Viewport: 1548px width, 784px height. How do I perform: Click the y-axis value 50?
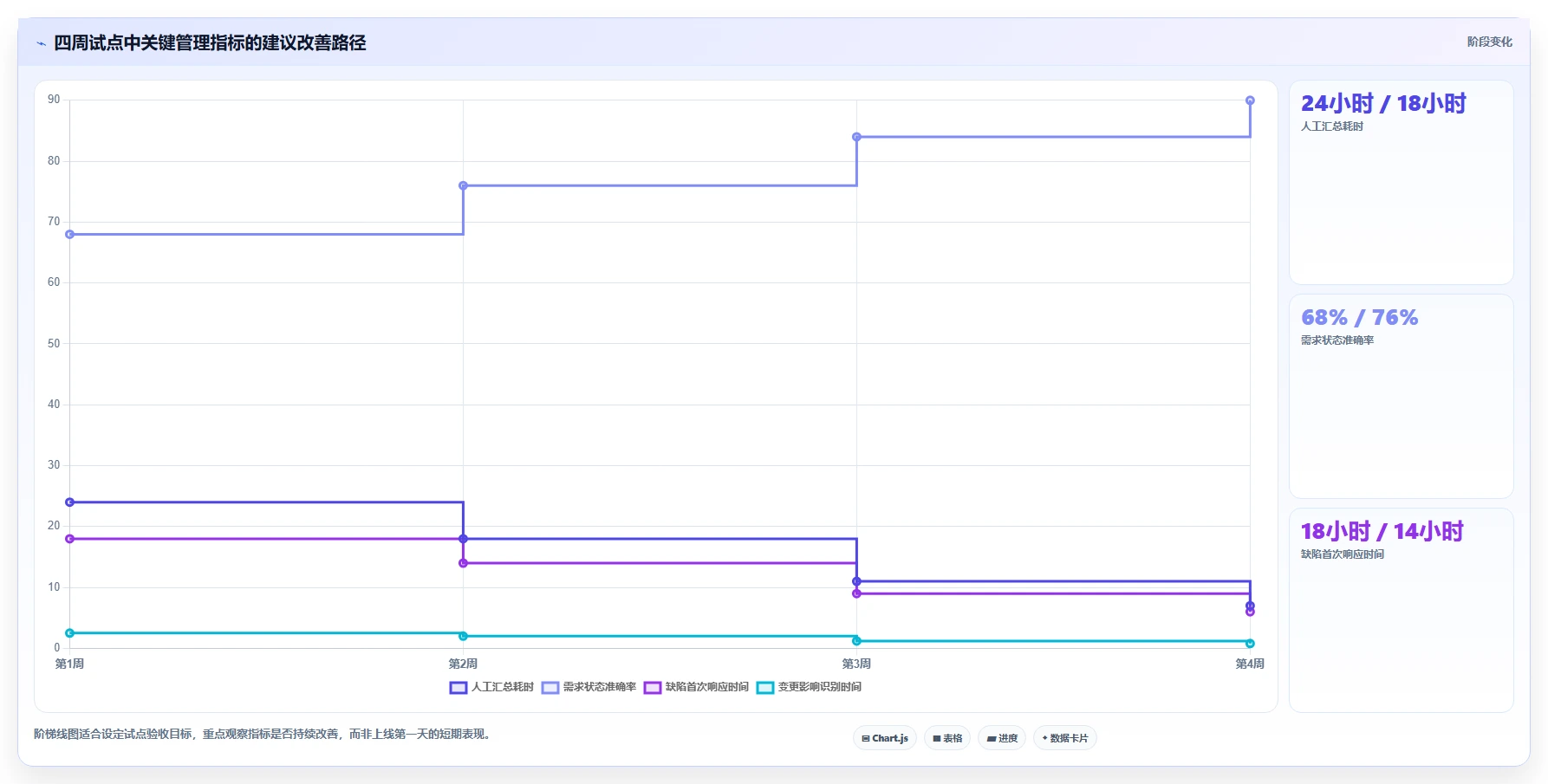54,344
